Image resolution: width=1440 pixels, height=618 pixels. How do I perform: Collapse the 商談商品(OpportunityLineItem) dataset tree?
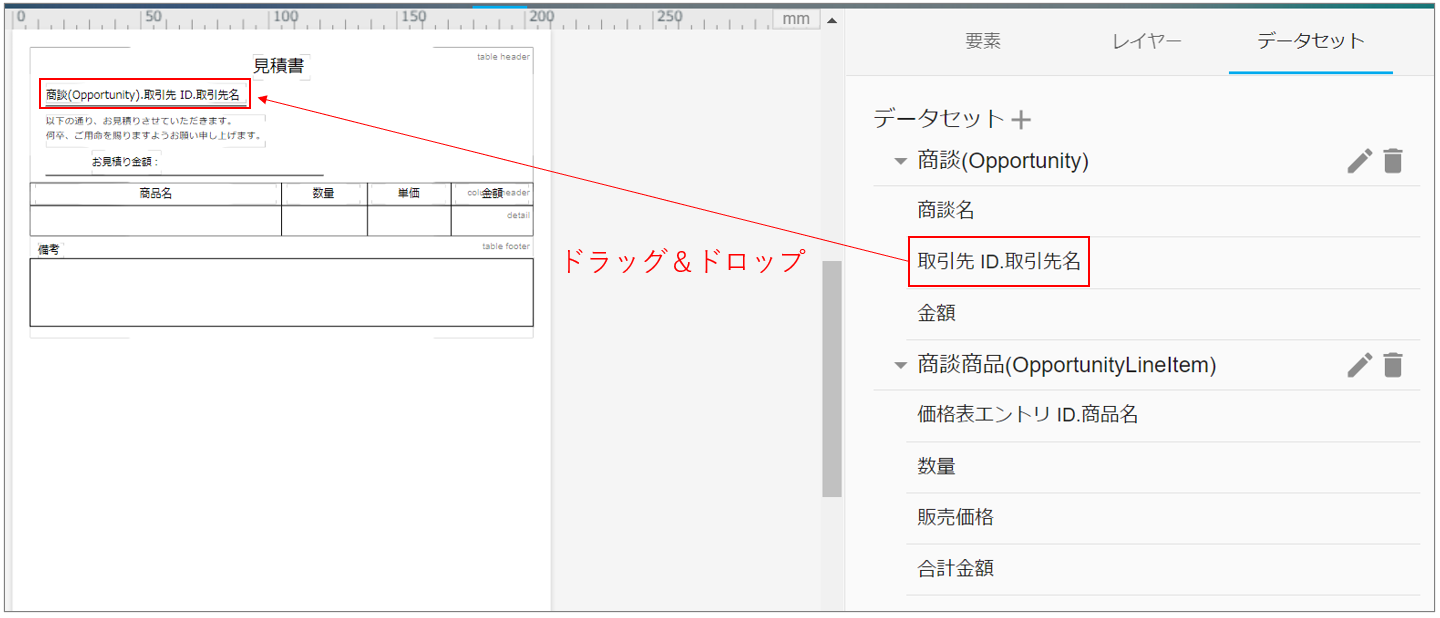tap(900, 366)
